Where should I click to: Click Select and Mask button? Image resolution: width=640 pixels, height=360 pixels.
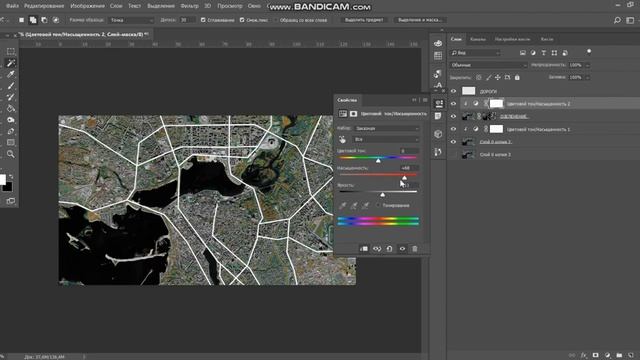click(420, 20)
